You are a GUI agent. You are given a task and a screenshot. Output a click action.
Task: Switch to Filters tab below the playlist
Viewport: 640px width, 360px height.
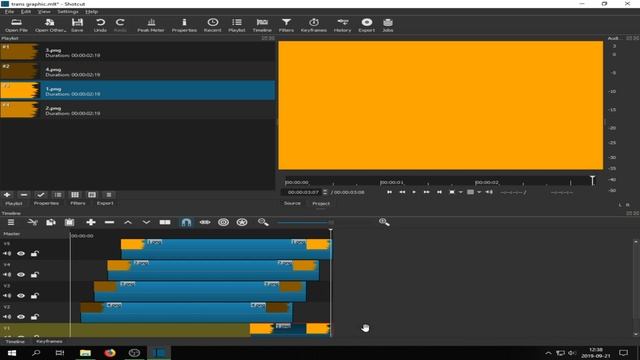tap(78, 203)
